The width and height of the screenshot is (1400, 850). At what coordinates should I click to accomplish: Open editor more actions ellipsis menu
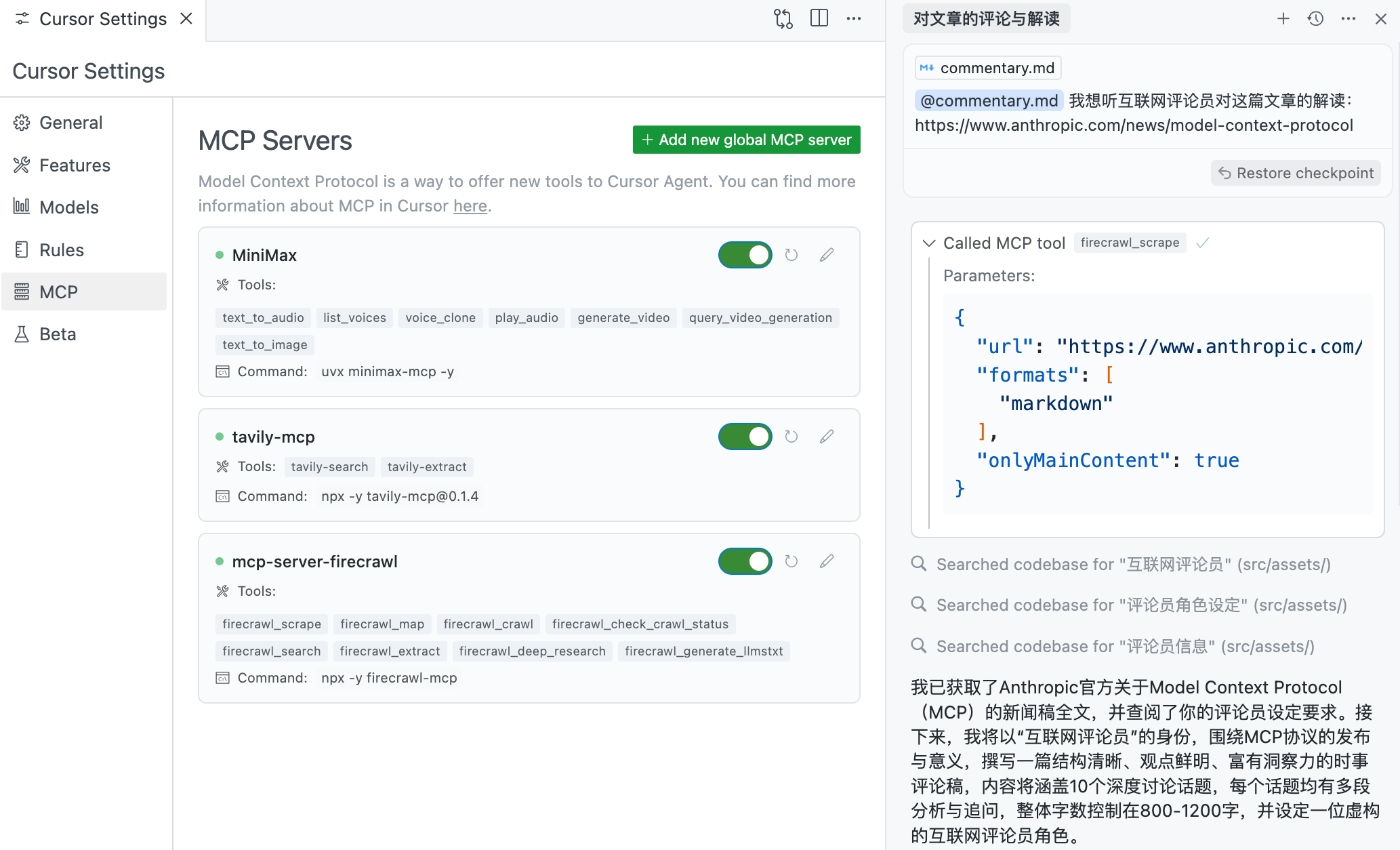point(853,19)
